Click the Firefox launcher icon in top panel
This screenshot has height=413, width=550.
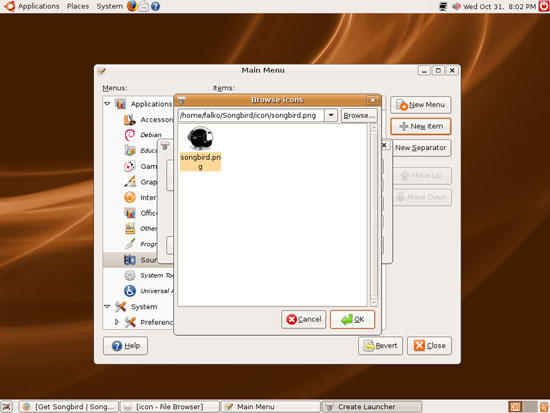pos(132,6)
